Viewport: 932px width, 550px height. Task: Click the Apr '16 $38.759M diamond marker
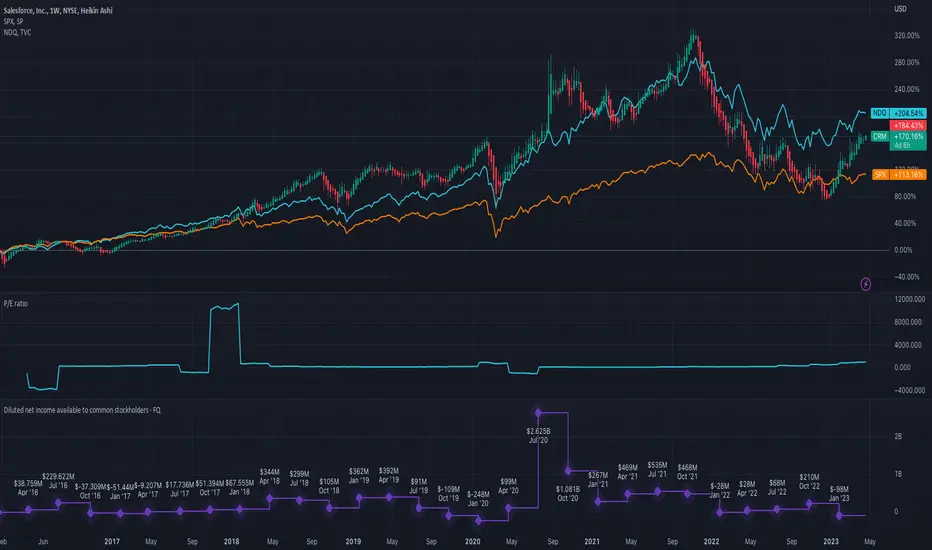(x=29, y=510)
